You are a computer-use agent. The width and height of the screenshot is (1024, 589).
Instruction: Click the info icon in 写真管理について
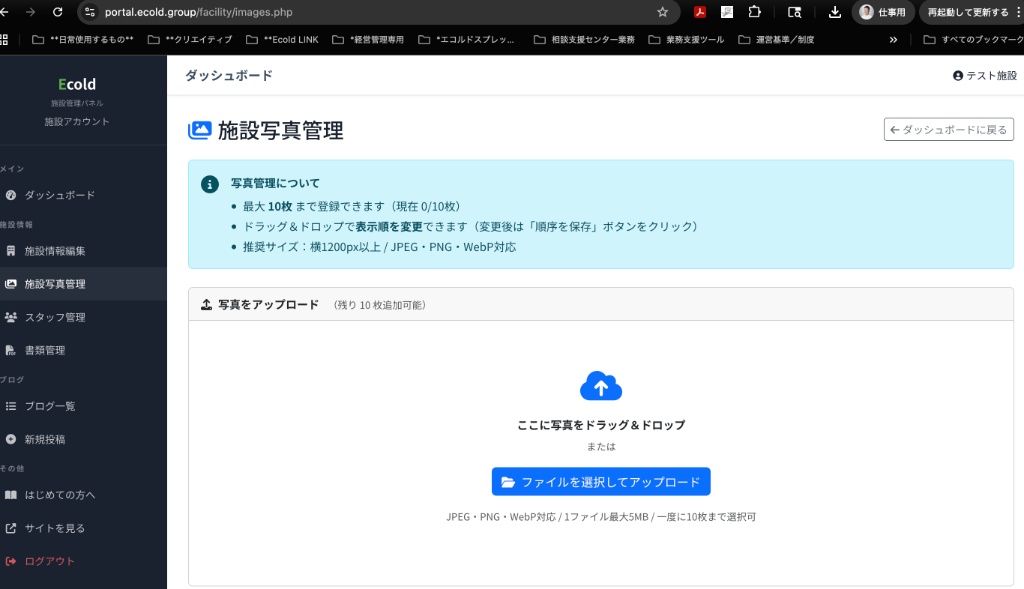coord(210,184)
